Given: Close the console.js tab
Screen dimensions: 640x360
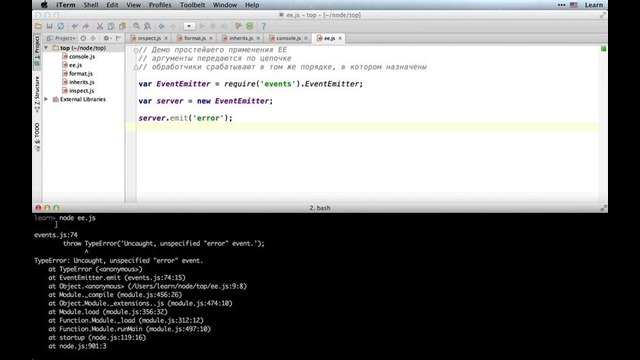Looking at the screenshot, I should pyautogui.click(x=306, y=38).
